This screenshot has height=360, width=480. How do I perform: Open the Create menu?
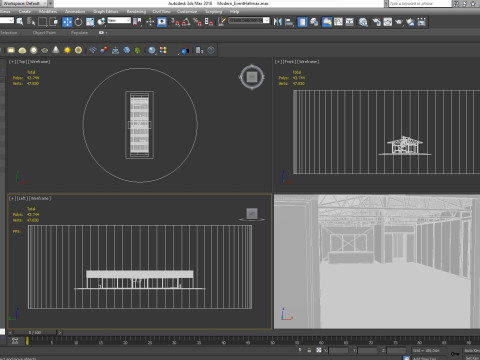click(25, 11)
